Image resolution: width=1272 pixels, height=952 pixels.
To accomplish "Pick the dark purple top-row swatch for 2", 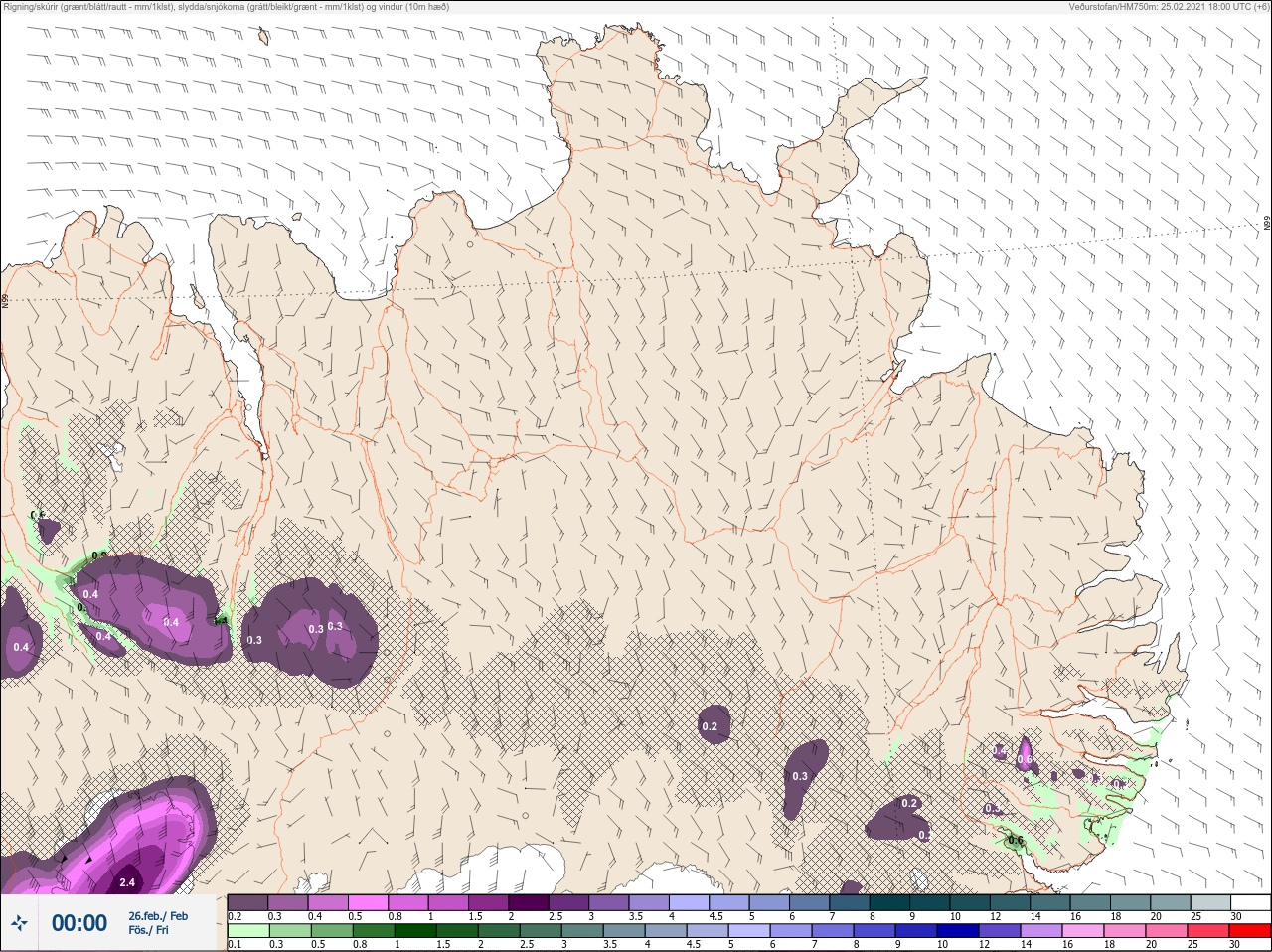I will [x=529, y=902].
